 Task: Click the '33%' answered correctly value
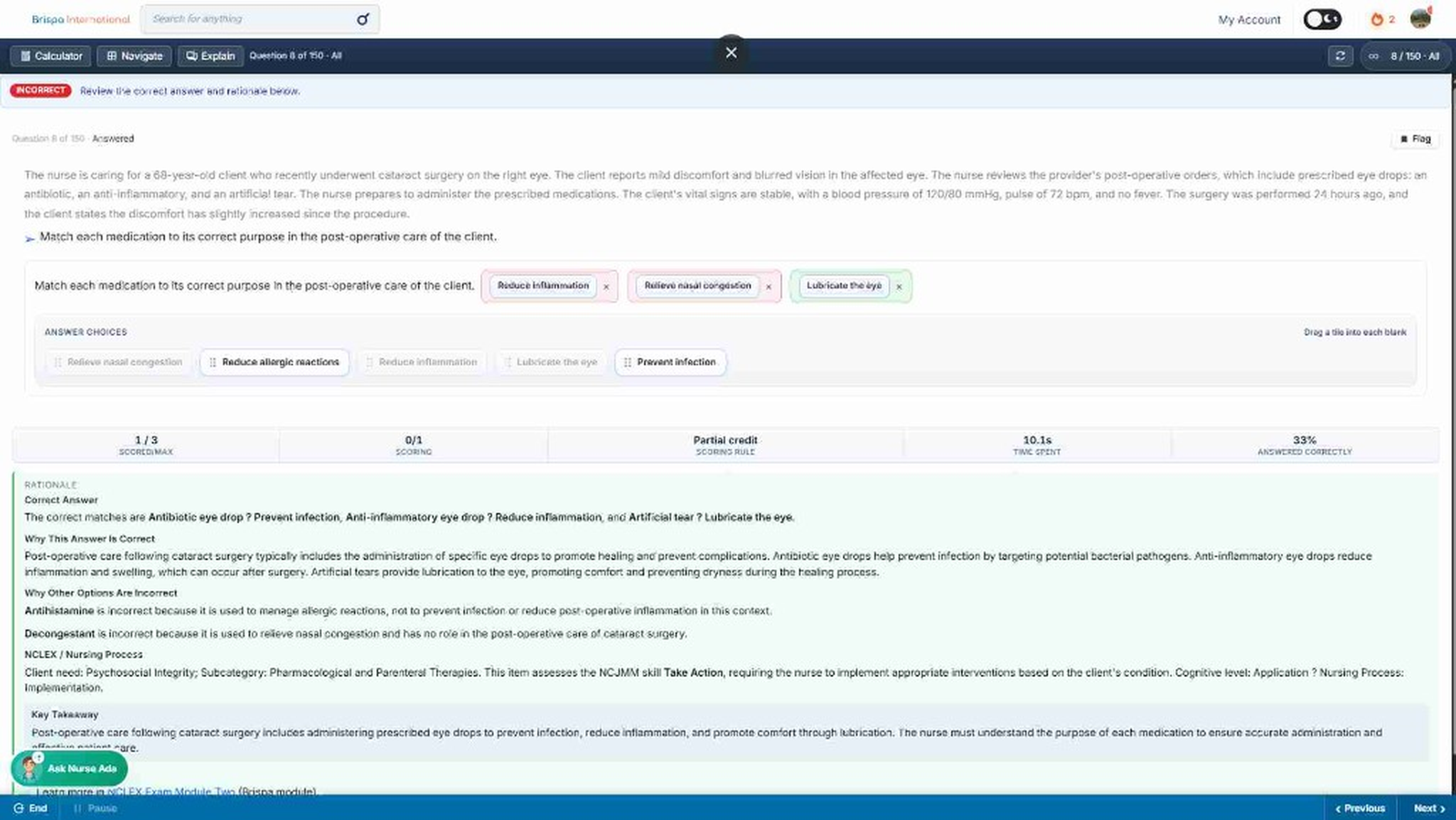(1305, 440)
